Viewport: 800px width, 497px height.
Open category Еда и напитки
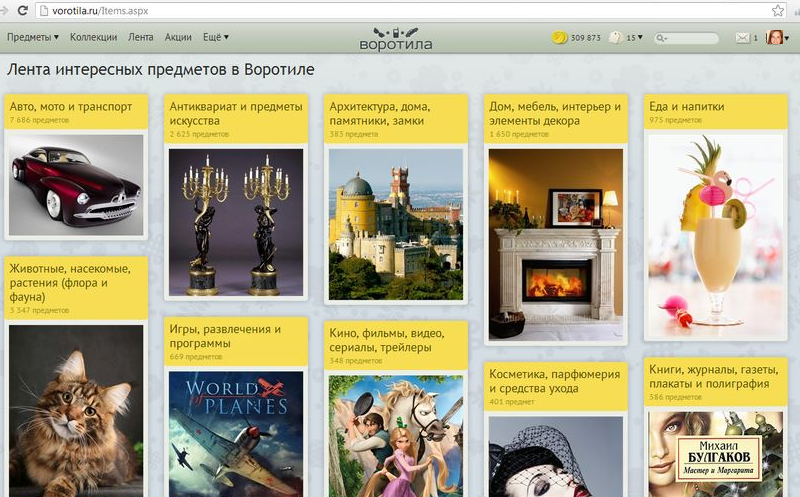coord(686,107)
